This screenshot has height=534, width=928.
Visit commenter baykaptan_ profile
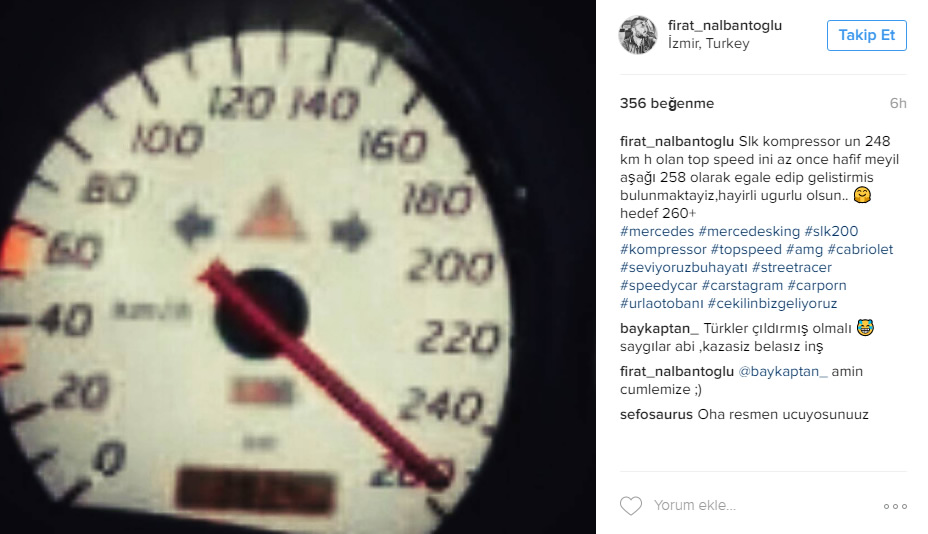[x=659, y=329]
